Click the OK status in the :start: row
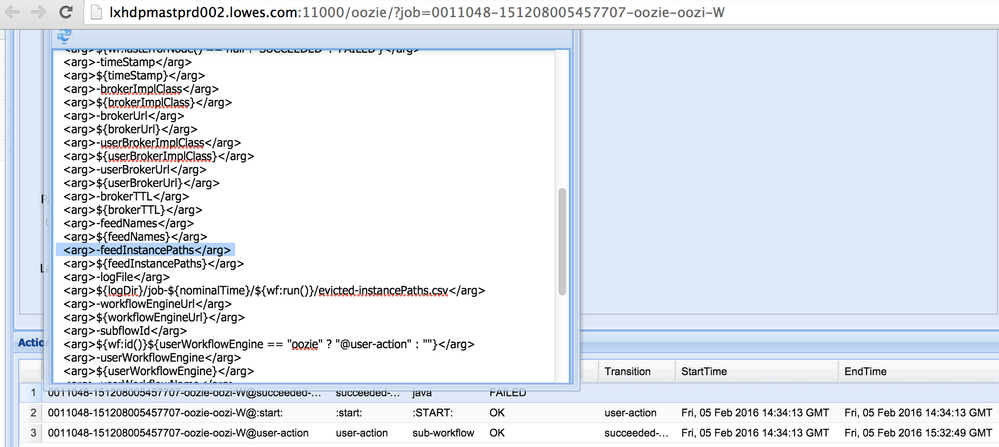Image resolution: width=999 pixels, height=447 pixels. click(x=497, y=413)
